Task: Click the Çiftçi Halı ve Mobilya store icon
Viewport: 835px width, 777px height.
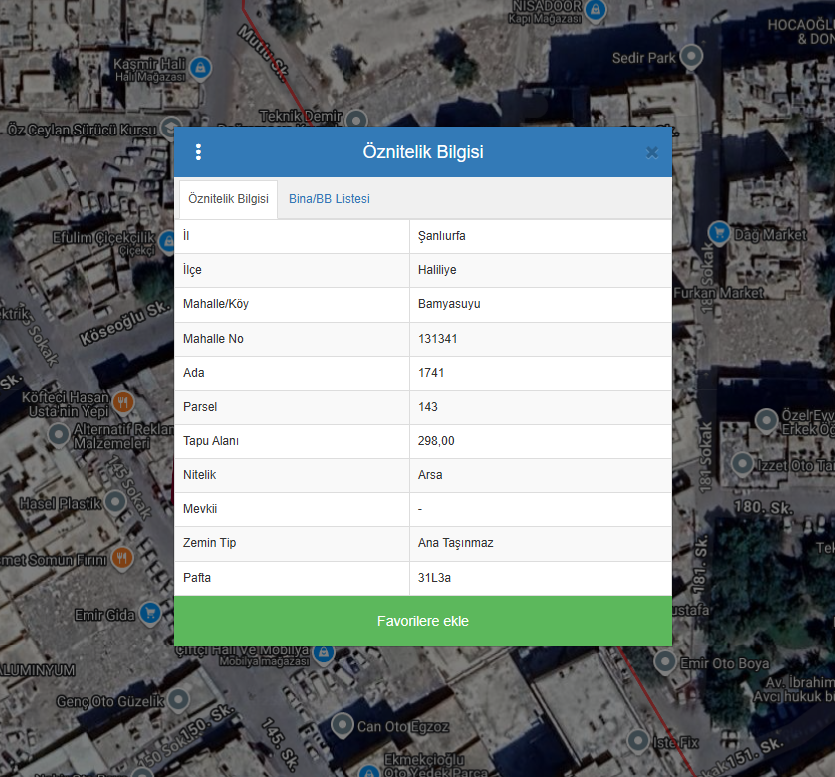Action: pyautogui.click(x=323, y=653)
